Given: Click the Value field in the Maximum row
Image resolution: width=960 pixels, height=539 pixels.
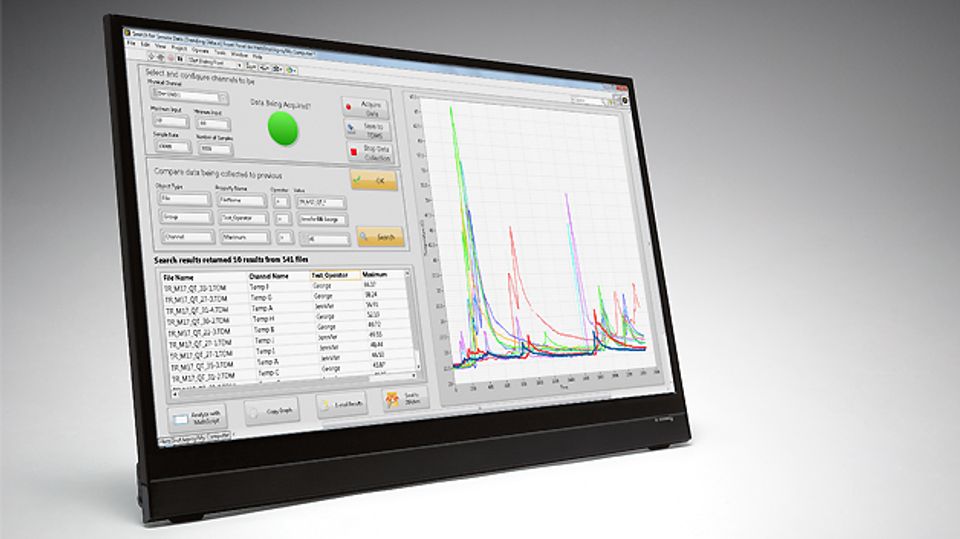Looking at the screenshot, I should point(324,239).
